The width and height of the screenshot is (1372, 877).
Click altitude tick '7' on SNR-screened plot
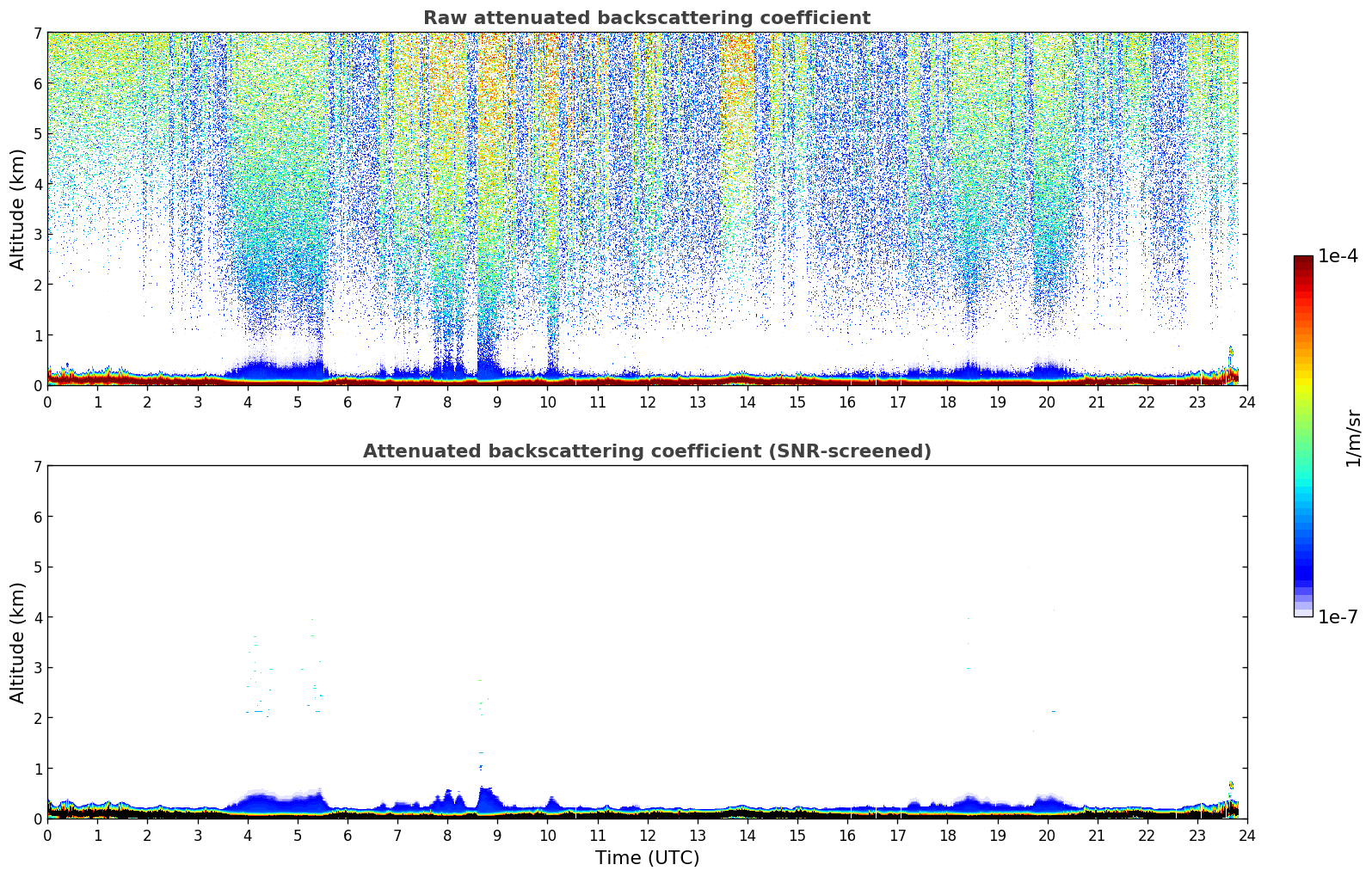click(37, 466)
